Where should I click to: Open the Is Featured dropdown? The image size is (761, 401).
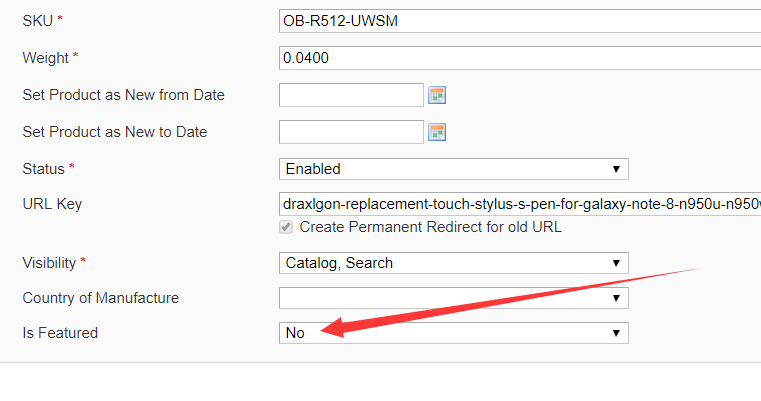[453, 333]
